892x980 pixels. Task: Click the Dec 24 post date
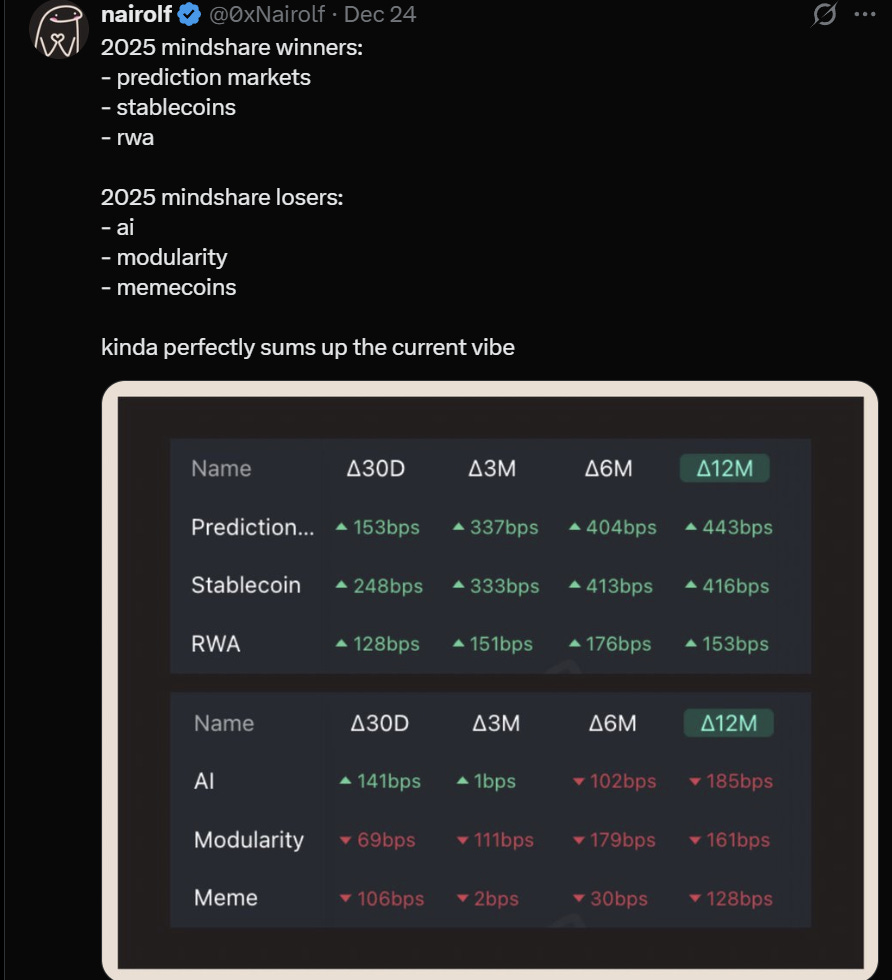[x=380, y=14]
